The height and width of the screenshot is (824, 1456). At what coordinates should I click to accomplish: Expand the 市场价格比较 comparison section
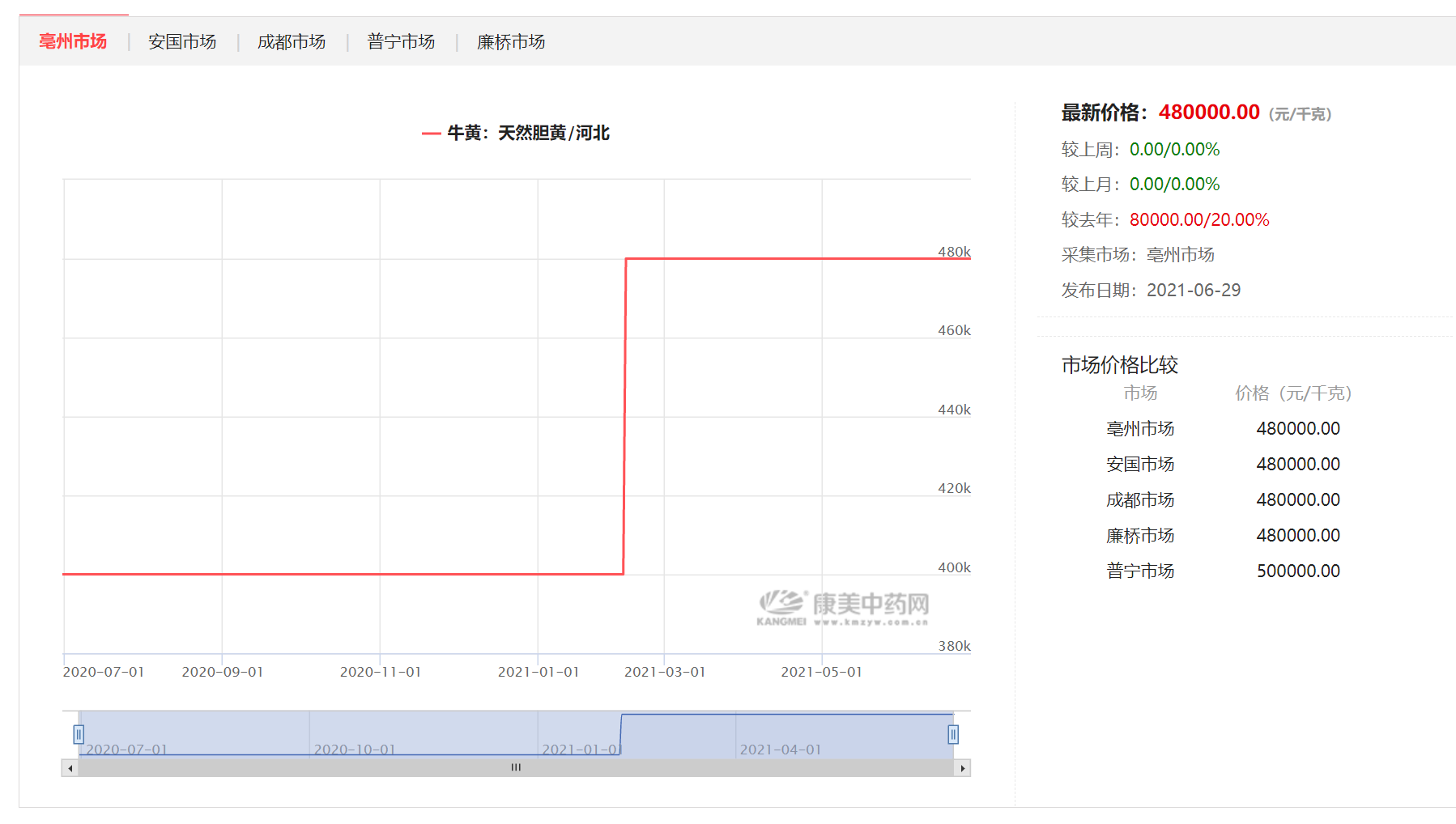[x=1119, y=365]
